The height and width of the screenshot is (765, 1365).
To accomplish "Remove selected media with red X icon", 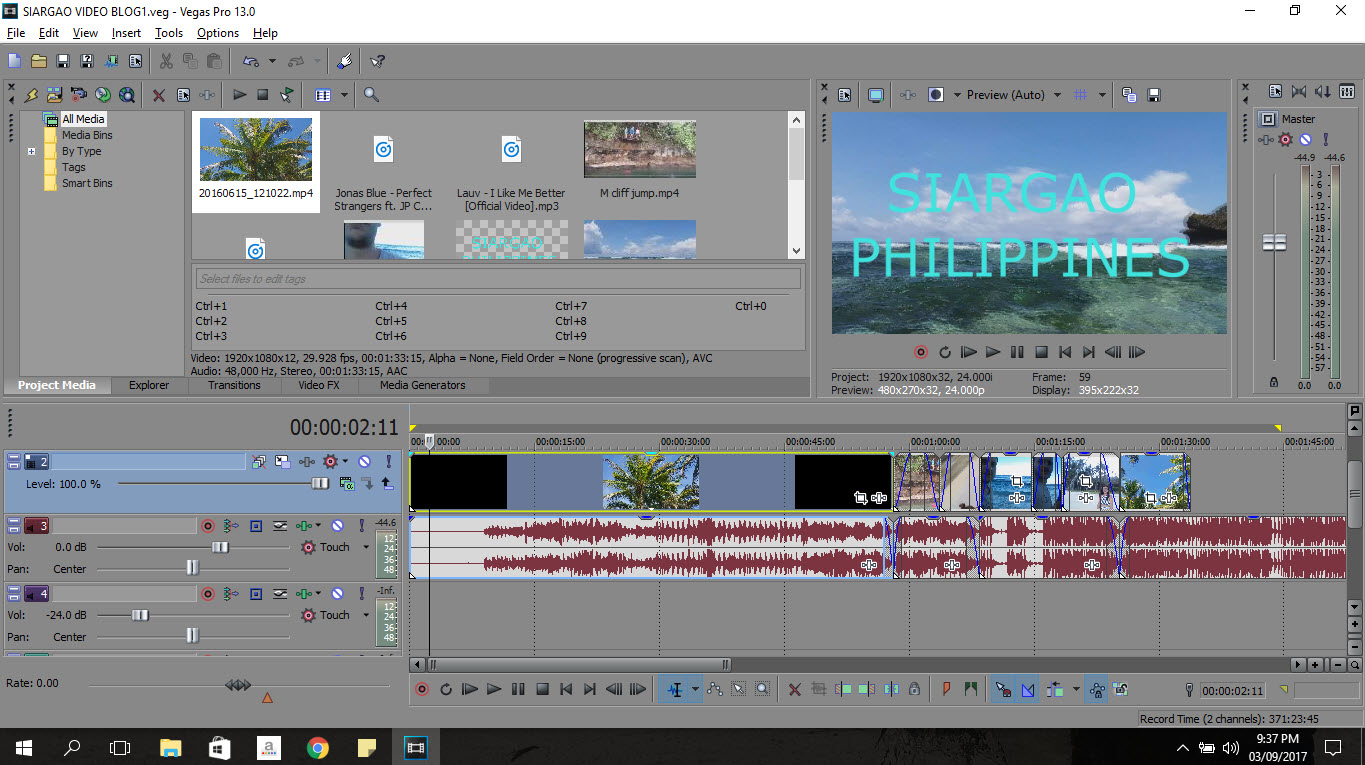I will pos(159,95).
